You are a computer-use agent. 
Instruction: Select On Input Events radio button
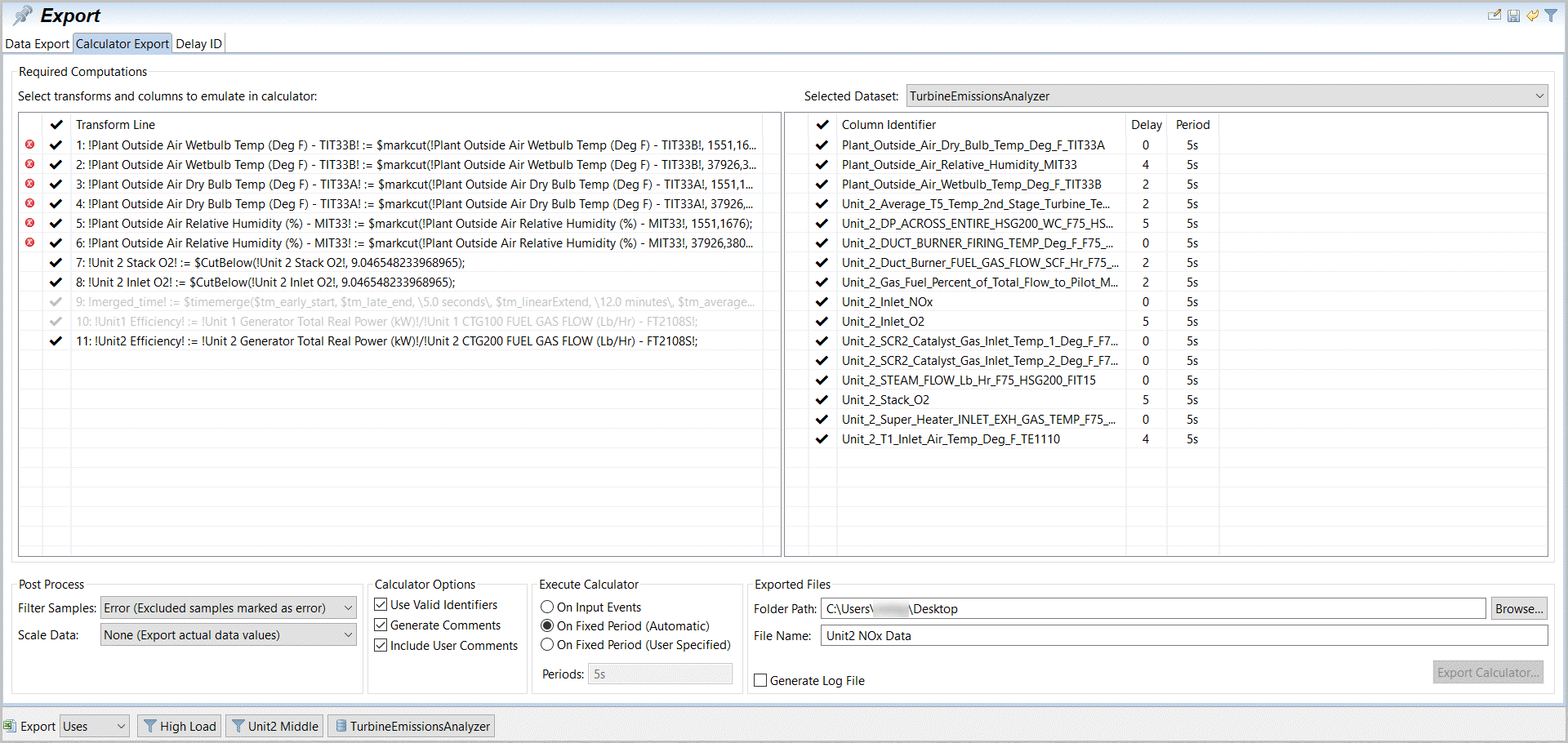tap(547, 607)
